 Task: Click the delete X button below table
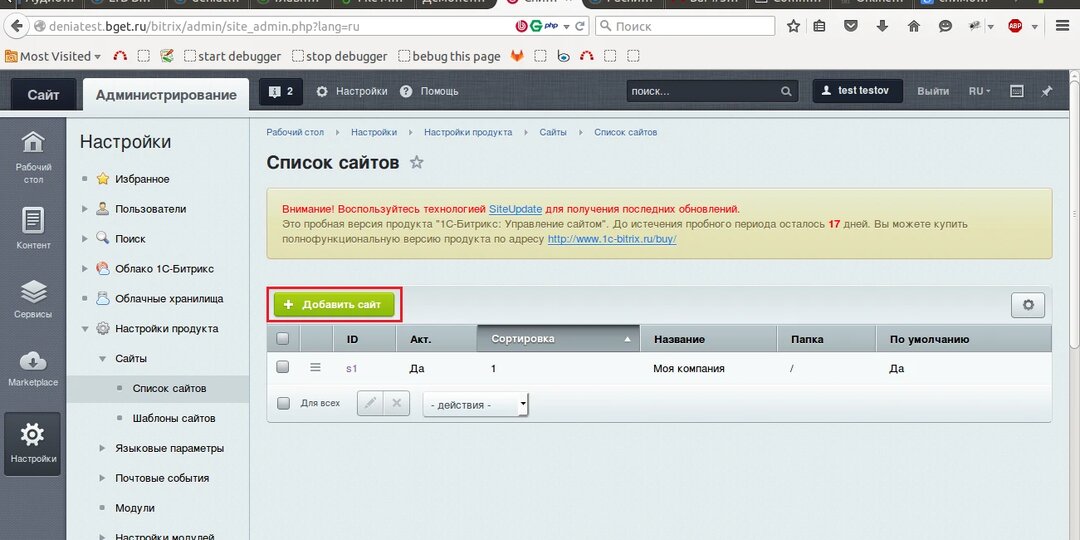[x=396, y=403]
